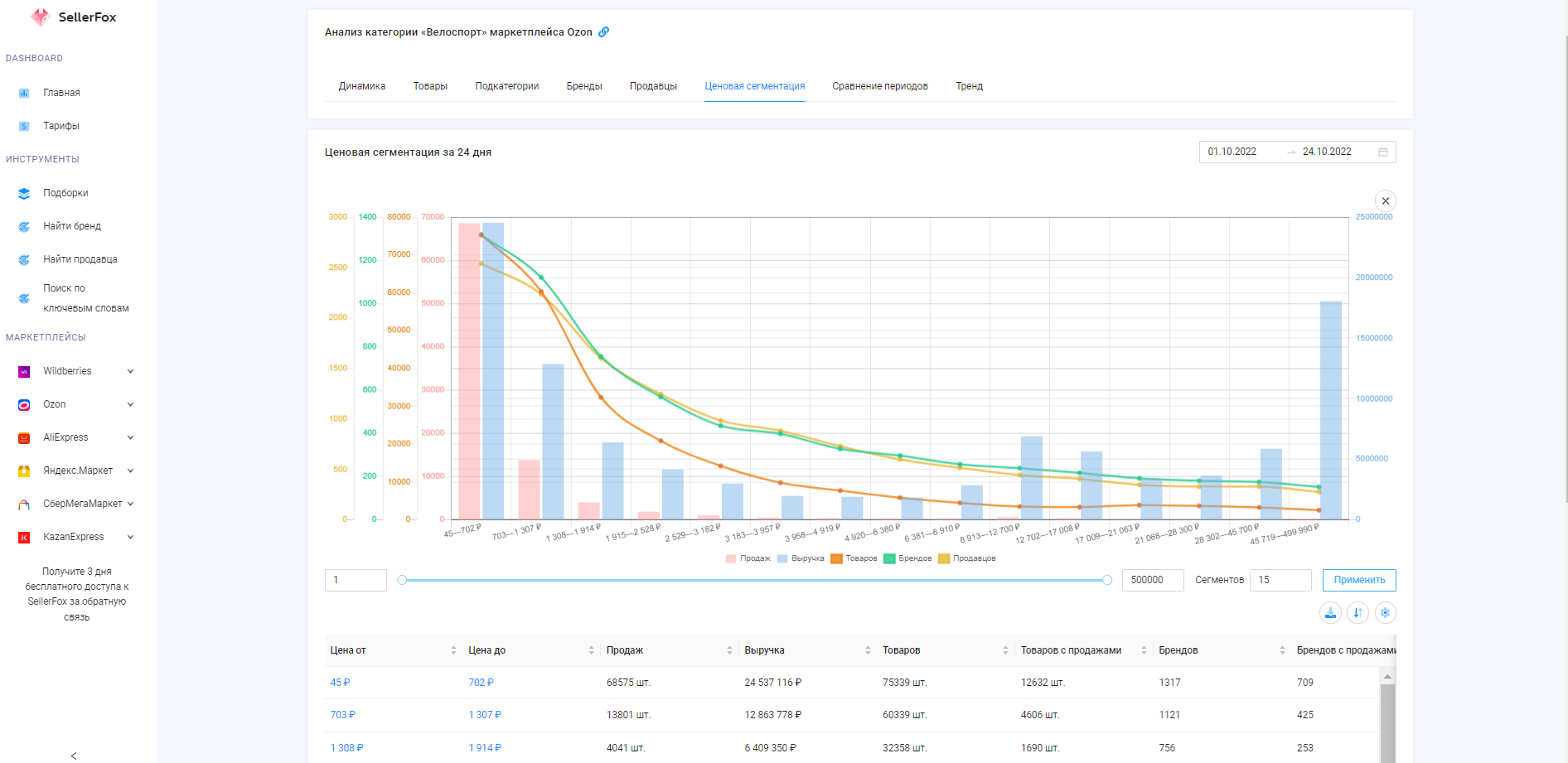The width and height of the screenshot is (1568, 763).
Task: Close the chart with the X button
Action: point(1385,201)
